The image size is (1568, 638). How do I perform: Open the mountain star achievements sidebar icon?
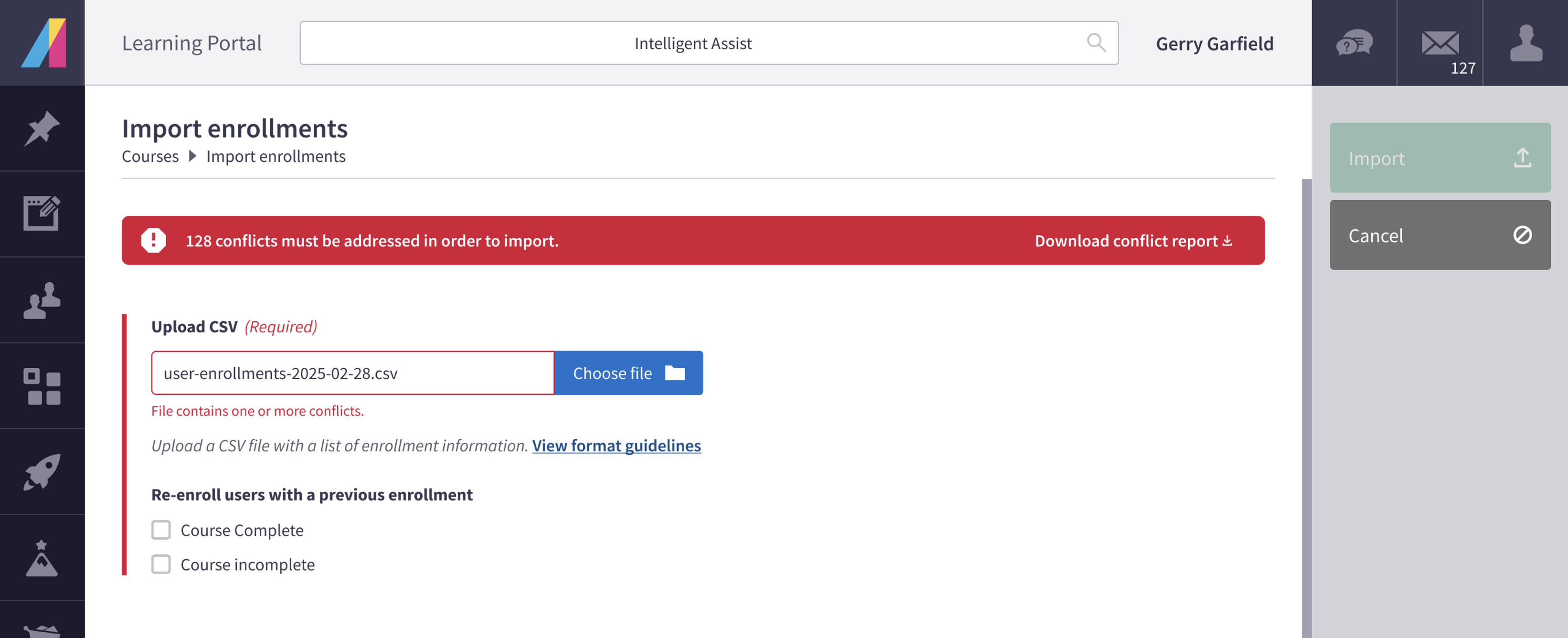[42, 558]
